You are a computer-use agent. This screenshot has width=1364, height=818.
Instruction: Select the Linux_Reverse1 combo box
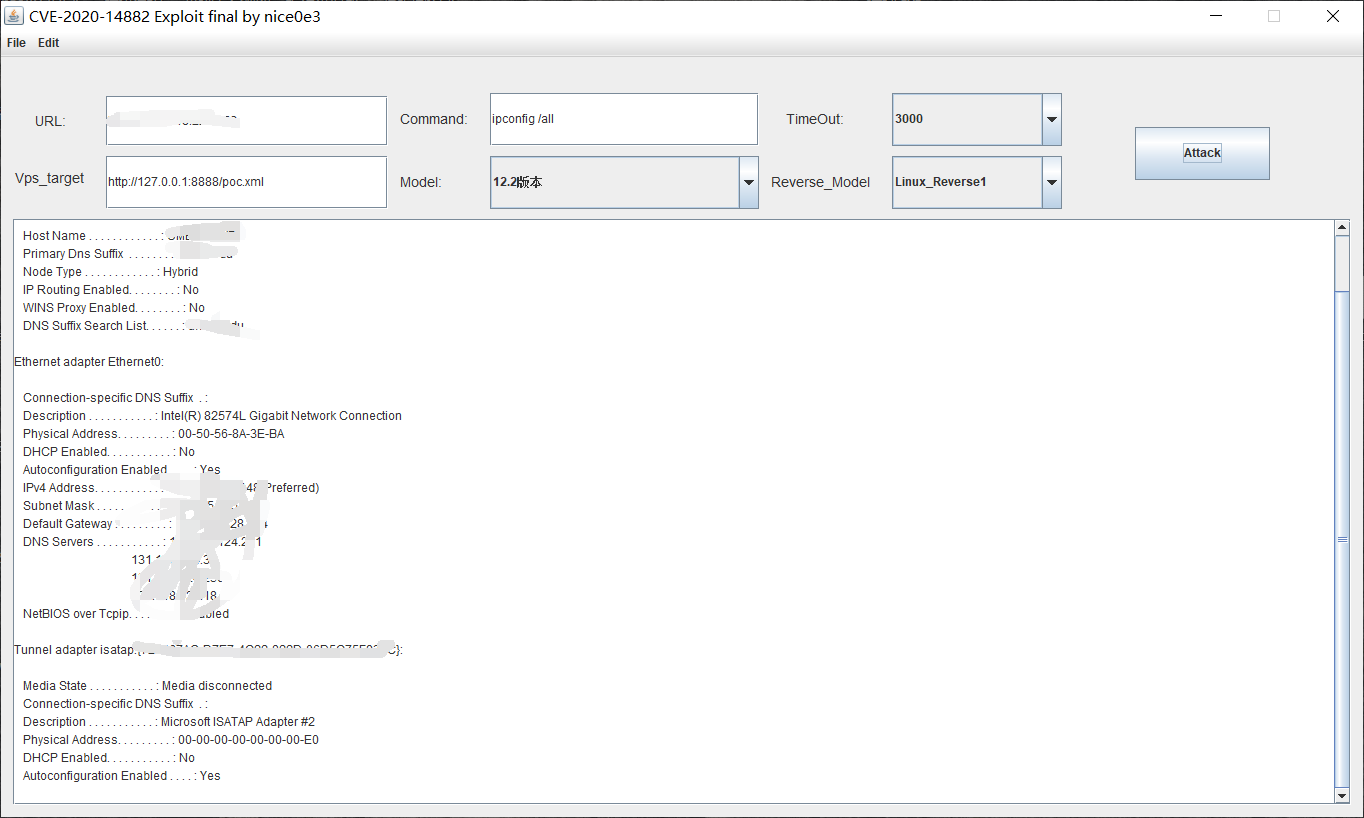coord(976,182)
